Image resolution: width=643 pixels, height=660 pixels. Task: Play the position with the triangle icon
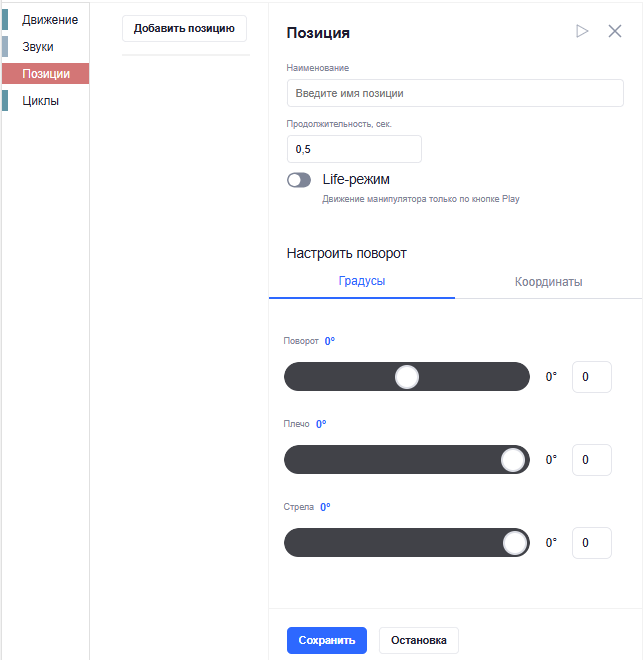pyautogui.click(x=582, y=31)
